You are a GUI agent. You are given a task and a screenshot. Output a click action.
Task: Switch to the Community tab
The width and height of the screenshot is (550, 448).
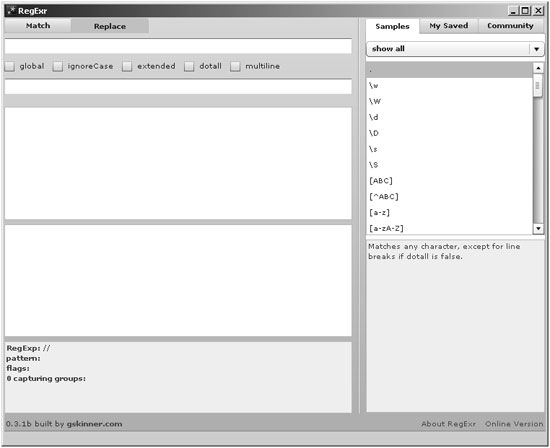[510, 26]
